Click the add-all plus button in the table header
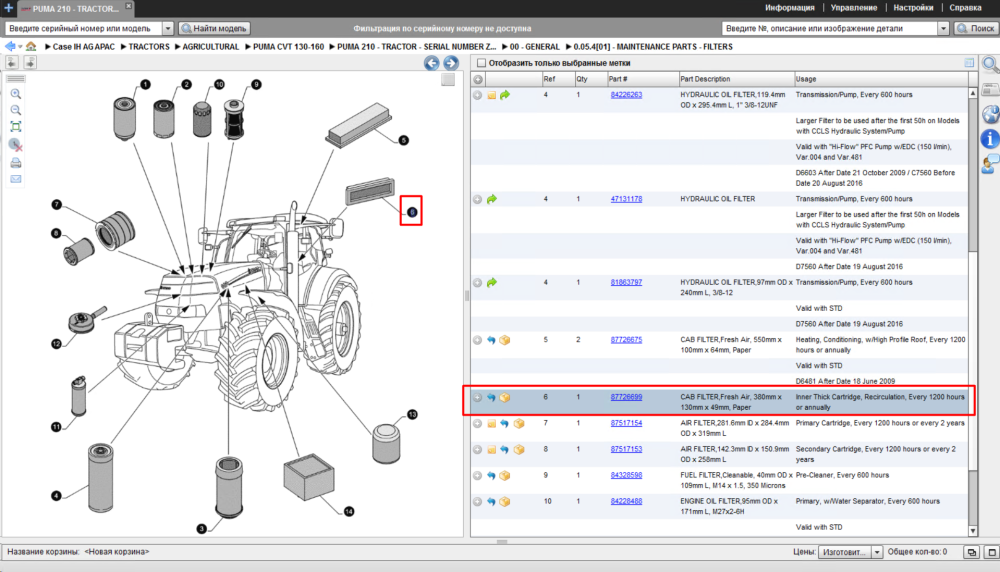This screenshot has width=1000, height=572. [478, 79]
